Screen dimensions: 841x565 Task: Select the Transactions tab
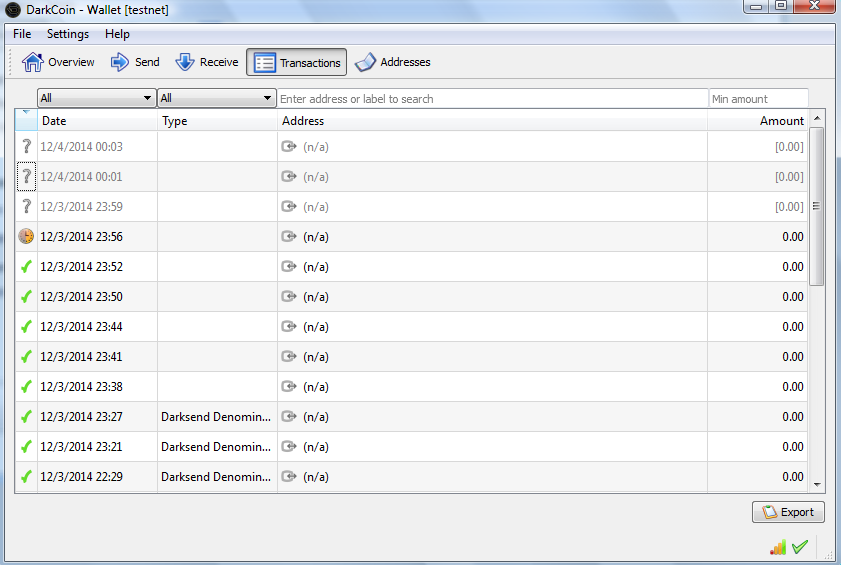(297, 63)
